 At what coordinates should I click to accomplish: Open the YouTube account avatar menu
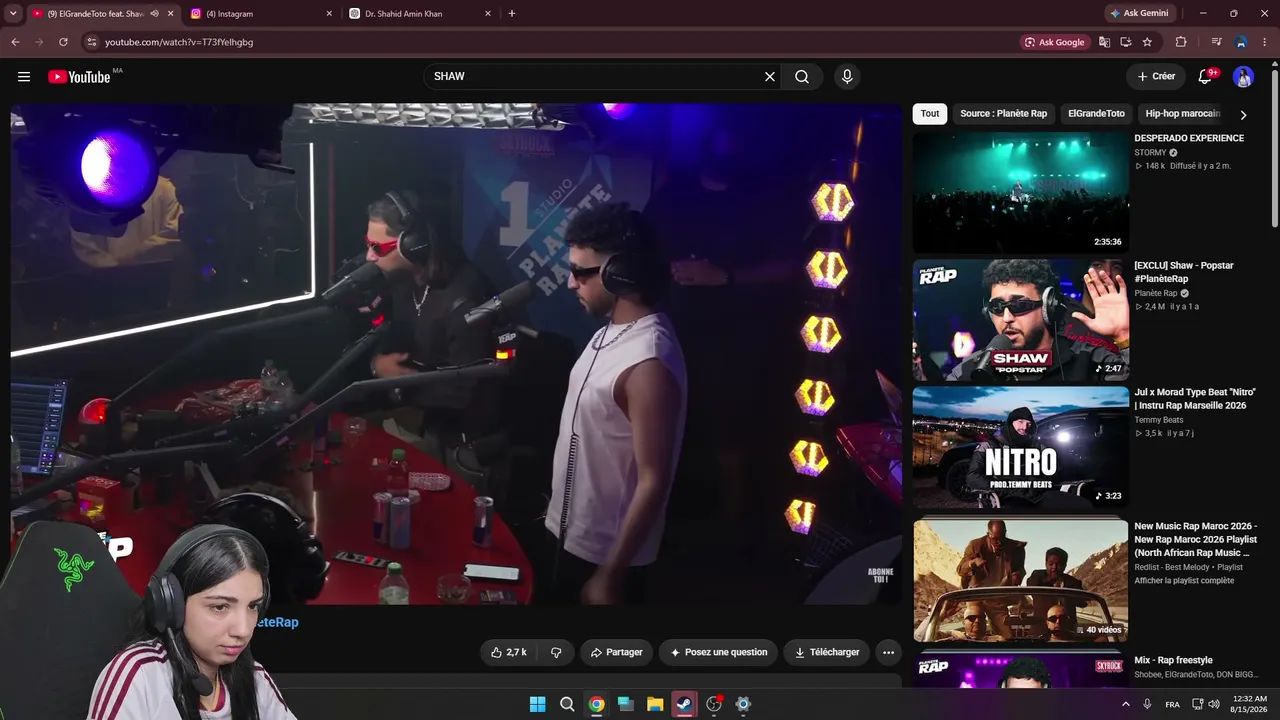[1243, 77]
